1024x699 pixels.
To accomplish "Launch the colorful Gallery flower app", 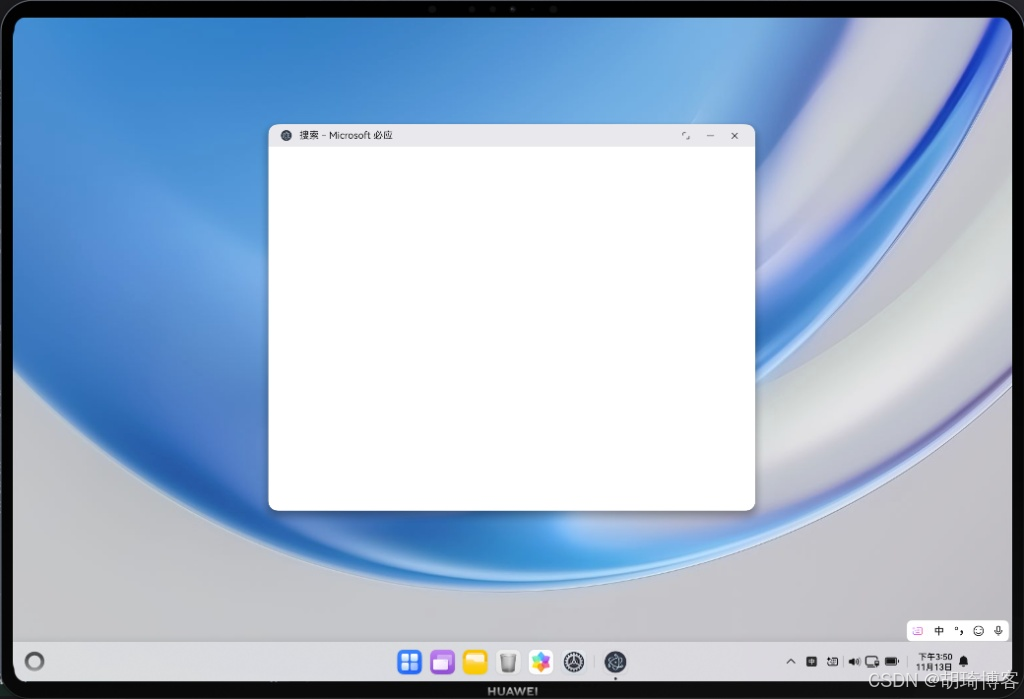I will [541, 662].
